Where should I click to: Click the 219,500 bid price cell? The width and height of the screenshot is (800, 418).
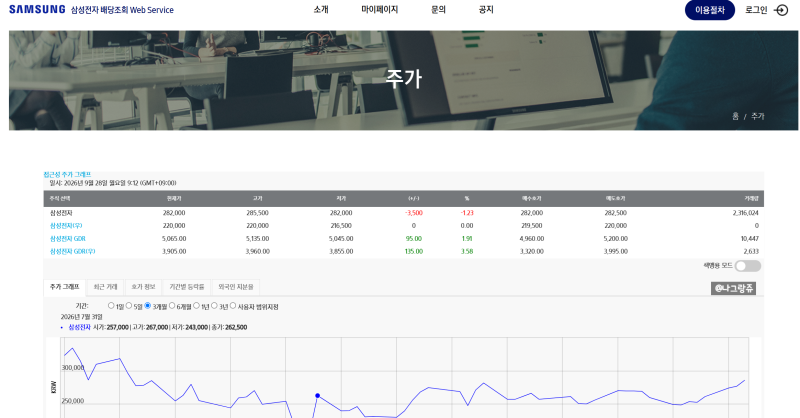(532, 226)
